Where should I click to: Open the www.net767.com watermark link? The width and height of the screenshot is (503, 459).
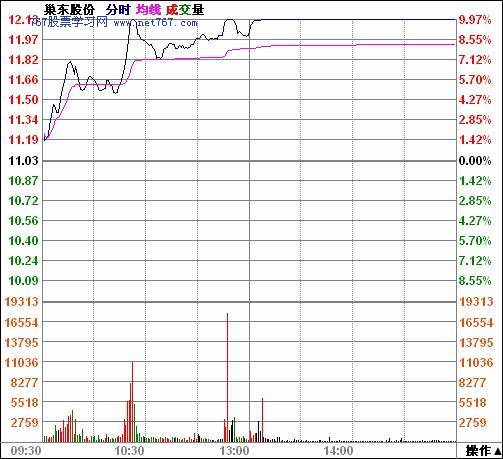point(155,23)
